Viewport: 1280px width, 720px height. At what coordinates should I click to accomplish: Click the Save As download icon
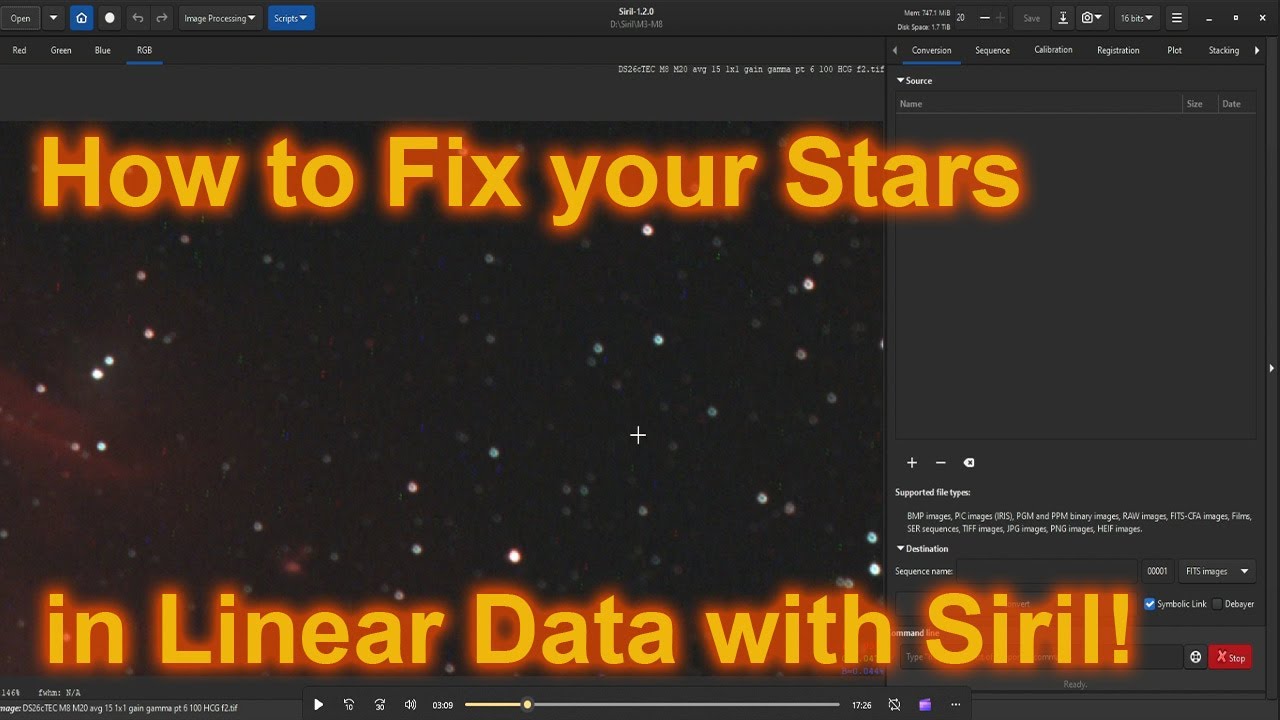point(1063,18)
